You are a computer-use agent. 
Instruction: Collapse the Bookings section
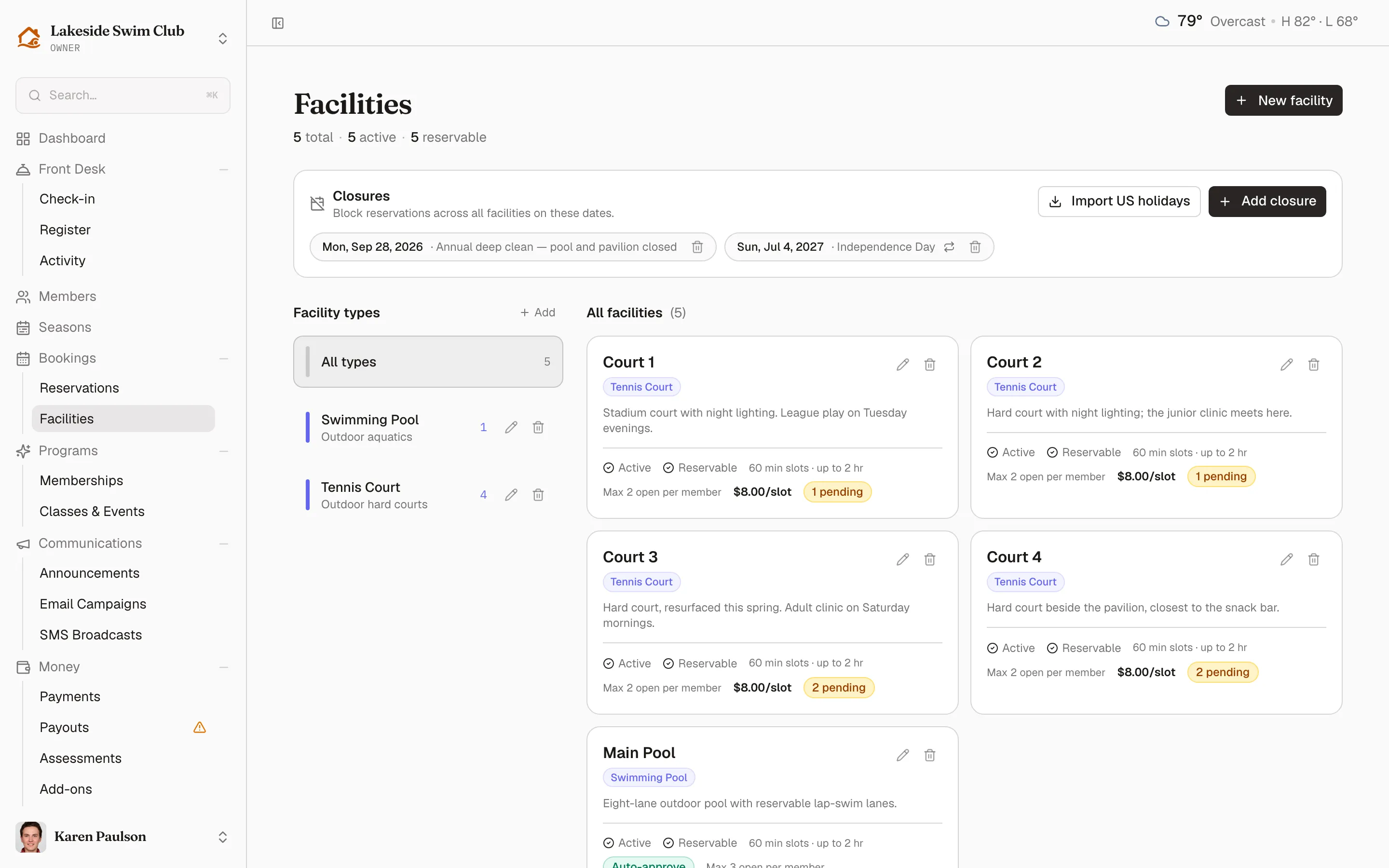224,358
